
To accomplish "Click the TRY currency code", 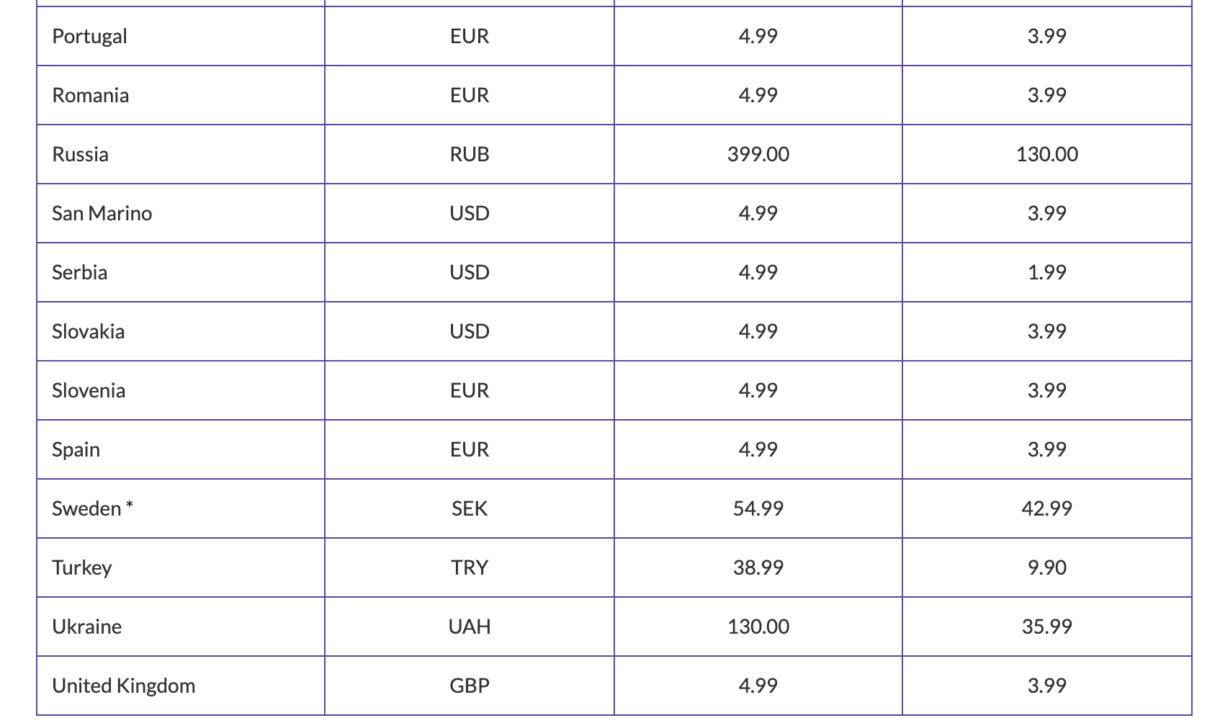I will click(x=469, y=567).
